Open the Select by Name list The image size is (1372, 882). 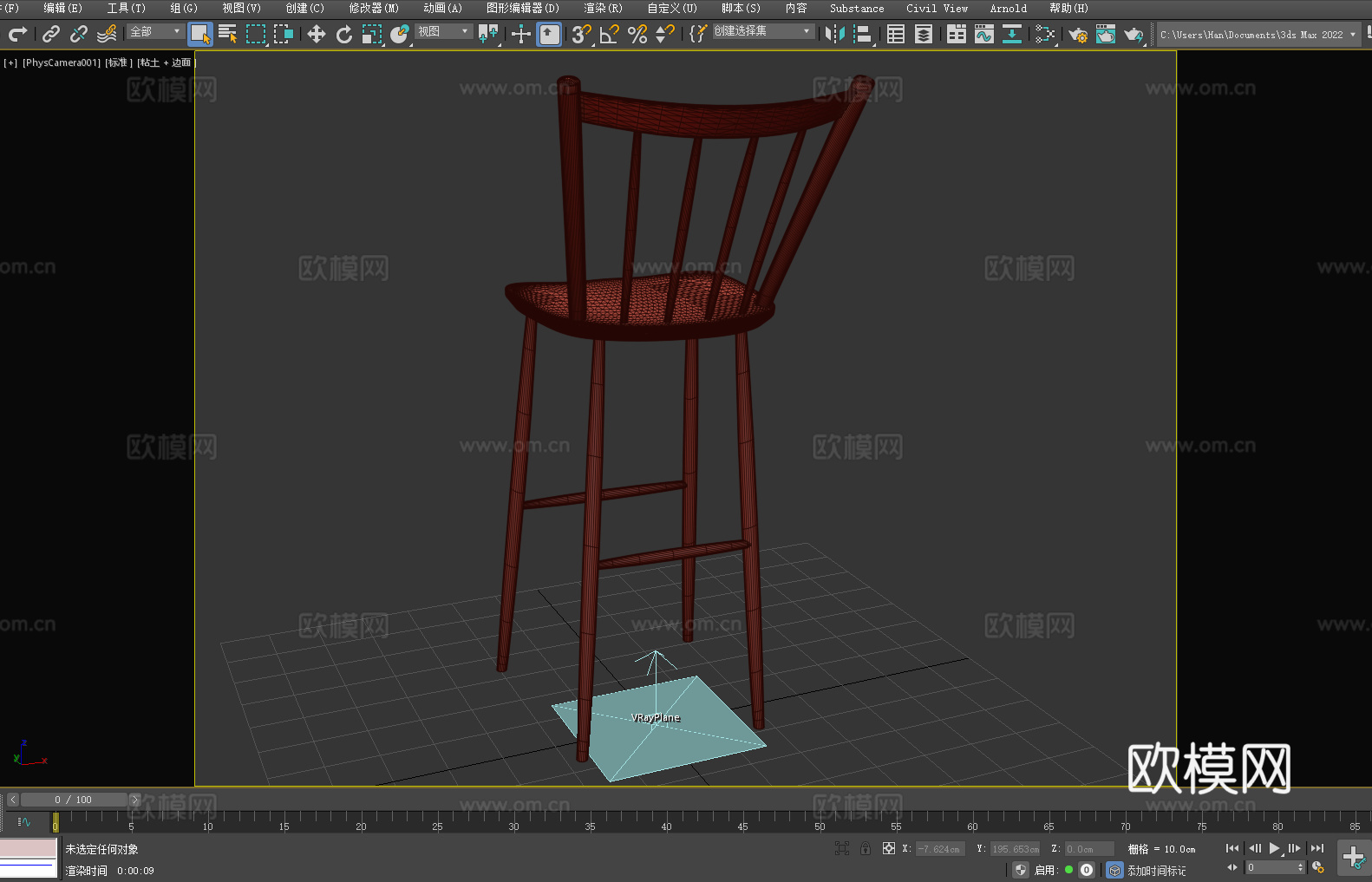(x=228, y=34)
